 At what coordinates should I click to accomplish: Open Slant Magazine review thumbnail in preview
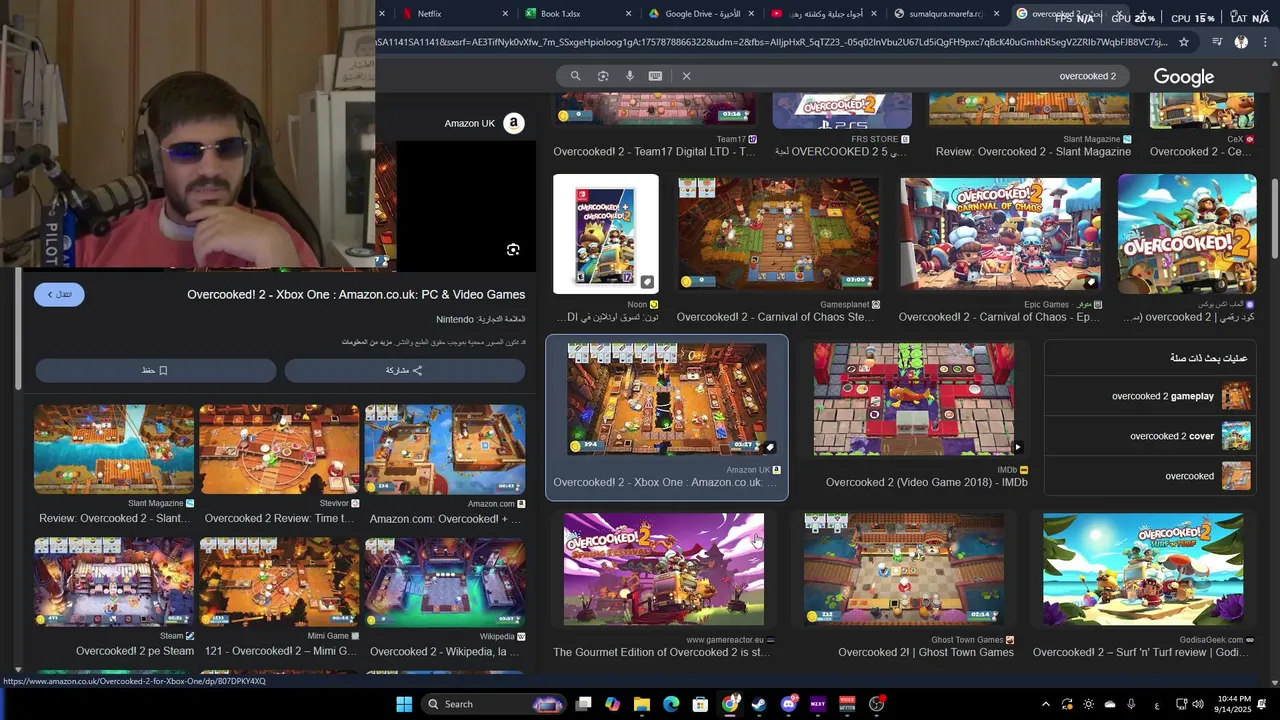[x=114, y=449]
